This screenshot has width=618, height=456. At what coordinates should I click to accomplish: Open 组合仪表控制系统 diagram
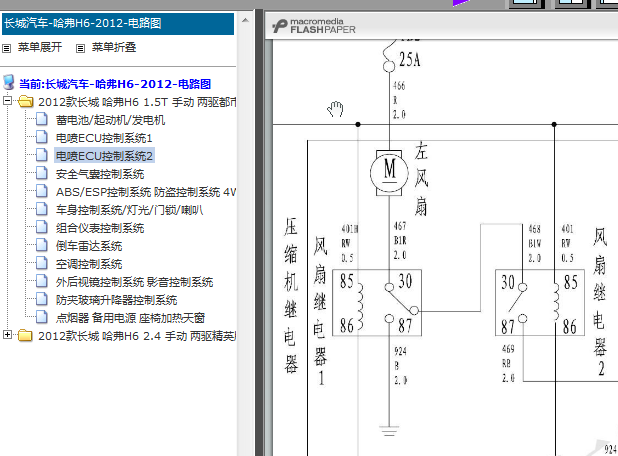100,228
